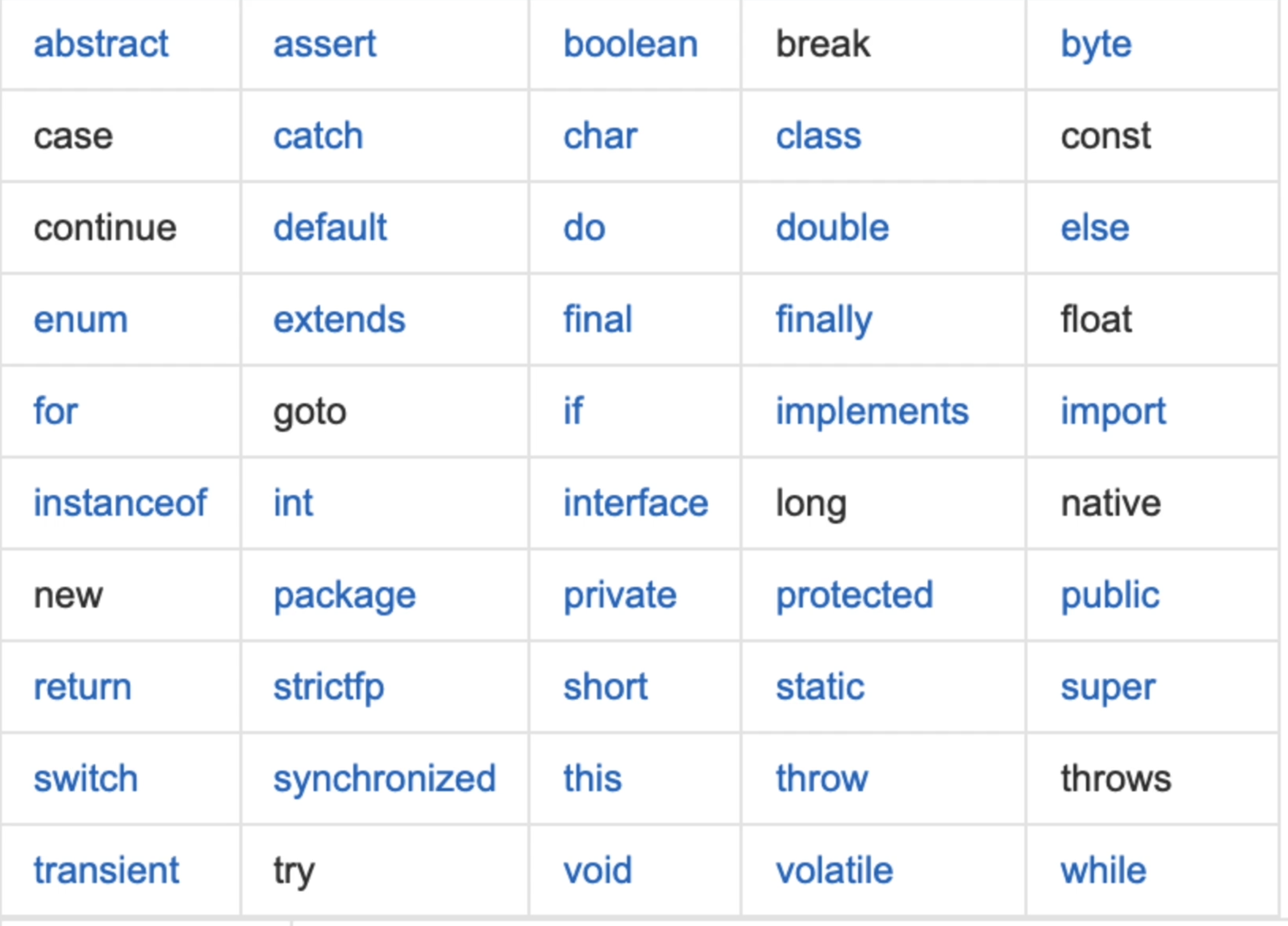
Task: Click the instanceof keyword link
Action: [120, 503]
